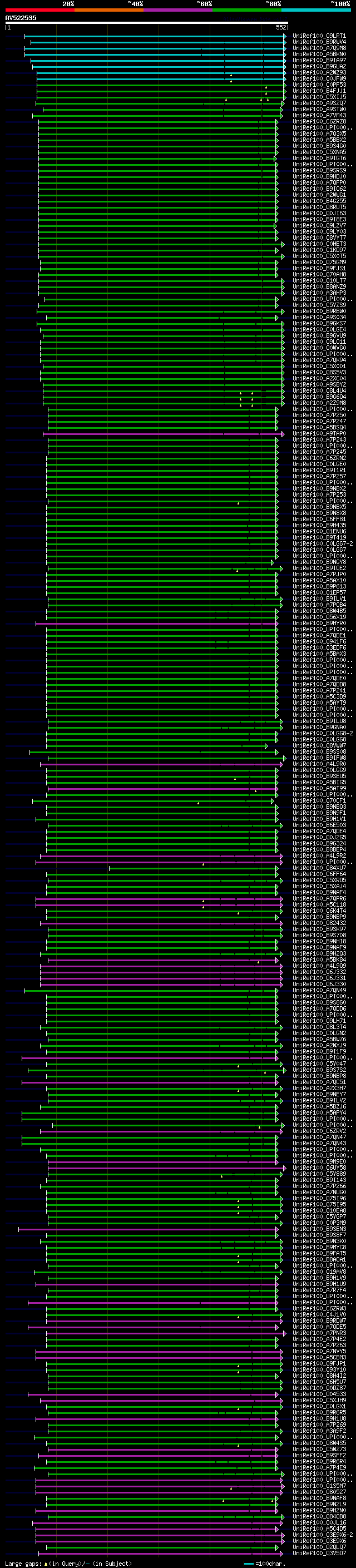Select the label UniRef100_Q3E9X6-2
The height and width of the screenshot is (1568, 356).
tap(323, 1535)
